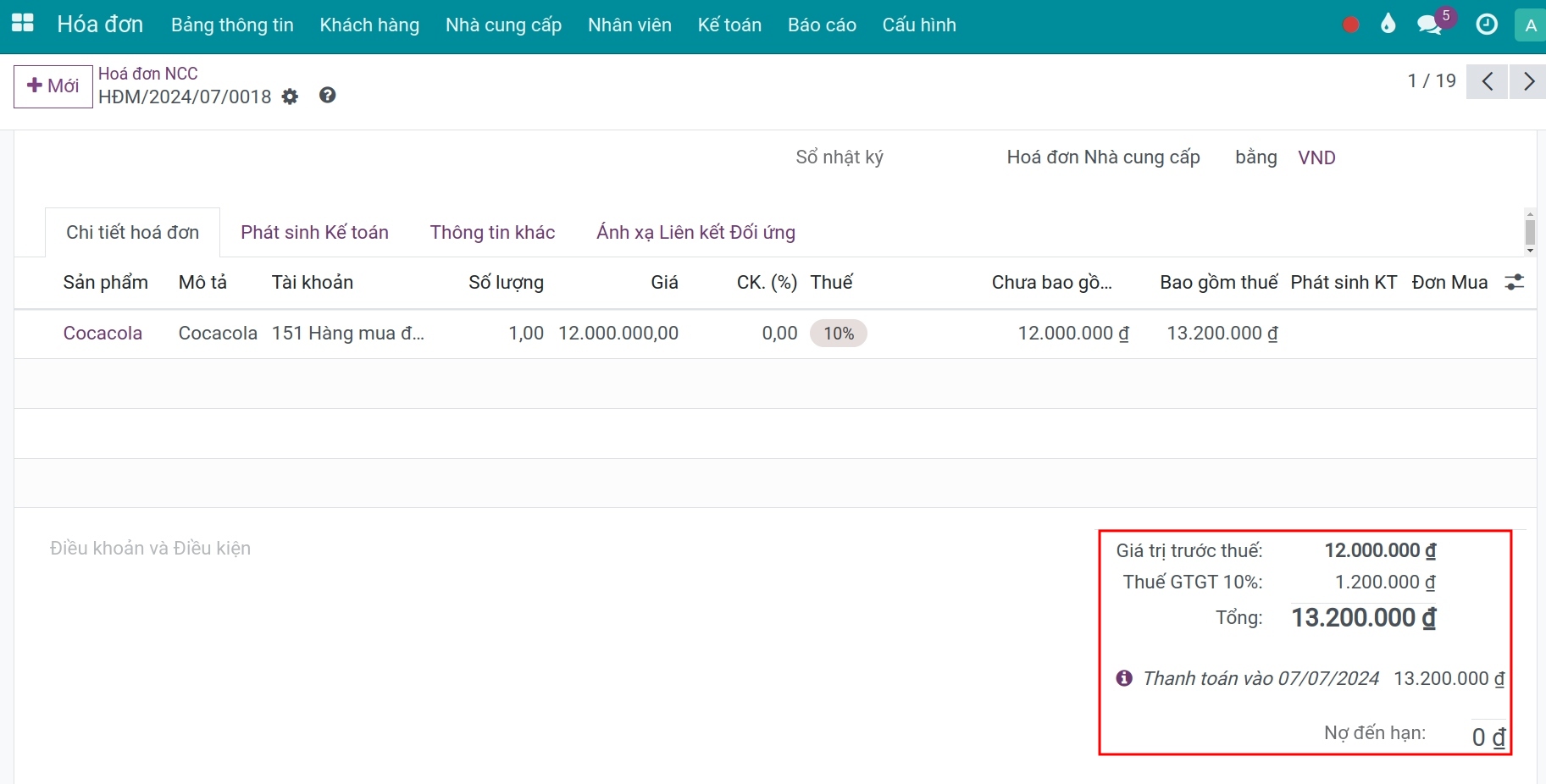Click the vertical scrollbar of the form
The image size is (1546, 784).
(1530, 232)
